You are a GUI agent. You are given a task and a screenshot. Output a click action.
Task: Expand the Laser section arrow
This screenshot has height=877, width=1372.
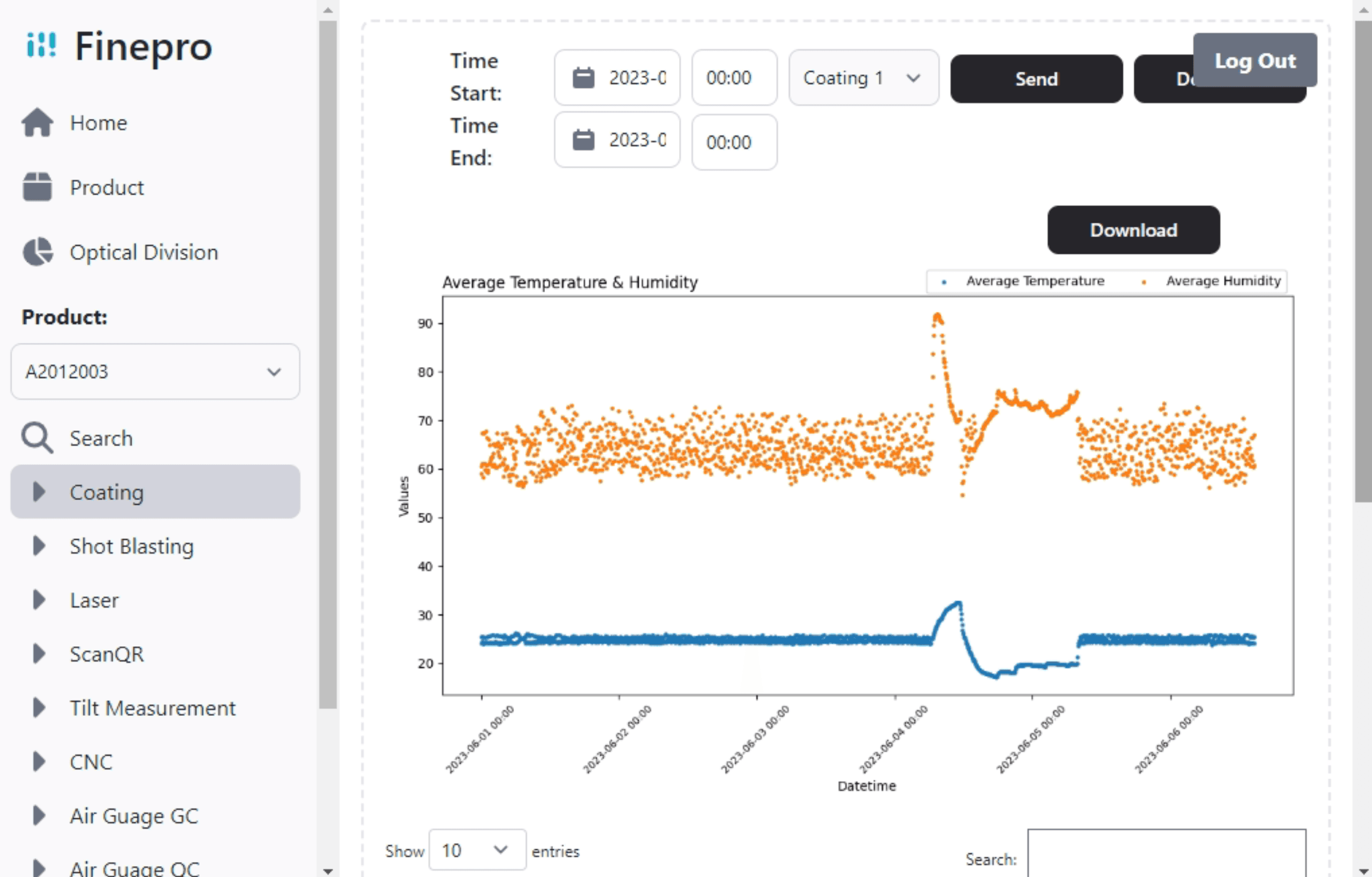[x=39, y=600]
